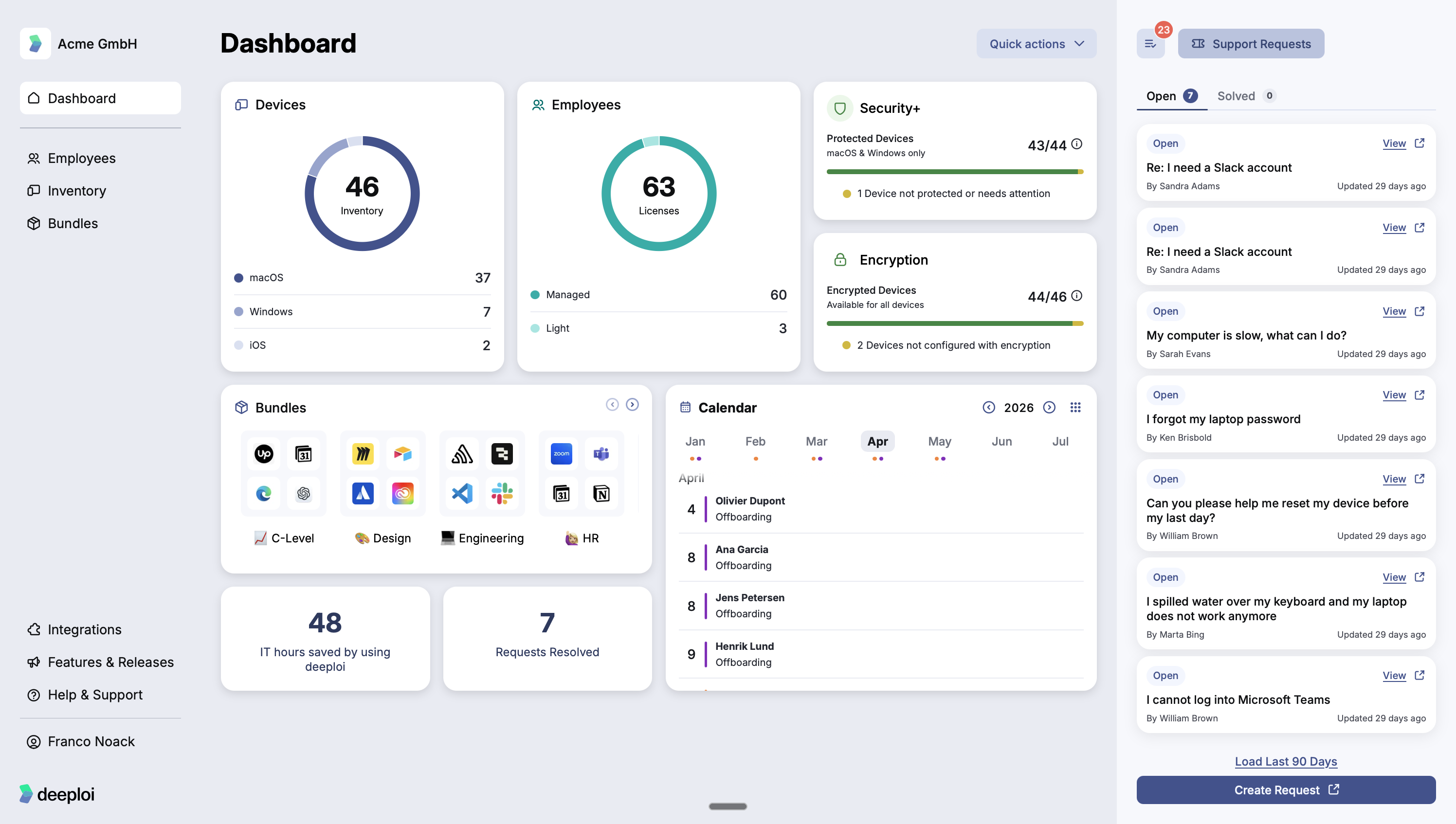Click the next arrow in the Bundles carousel

(x=632, y=404)
